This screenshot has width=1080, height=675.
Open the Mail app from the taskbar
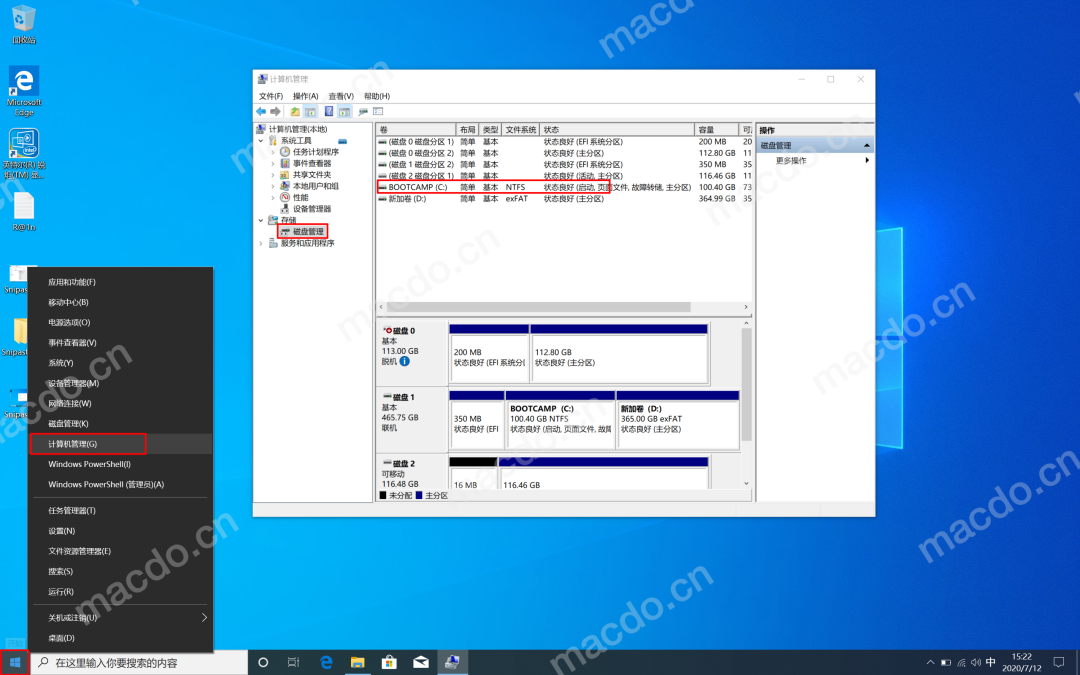pyautogui.click(x=421, y=662)
